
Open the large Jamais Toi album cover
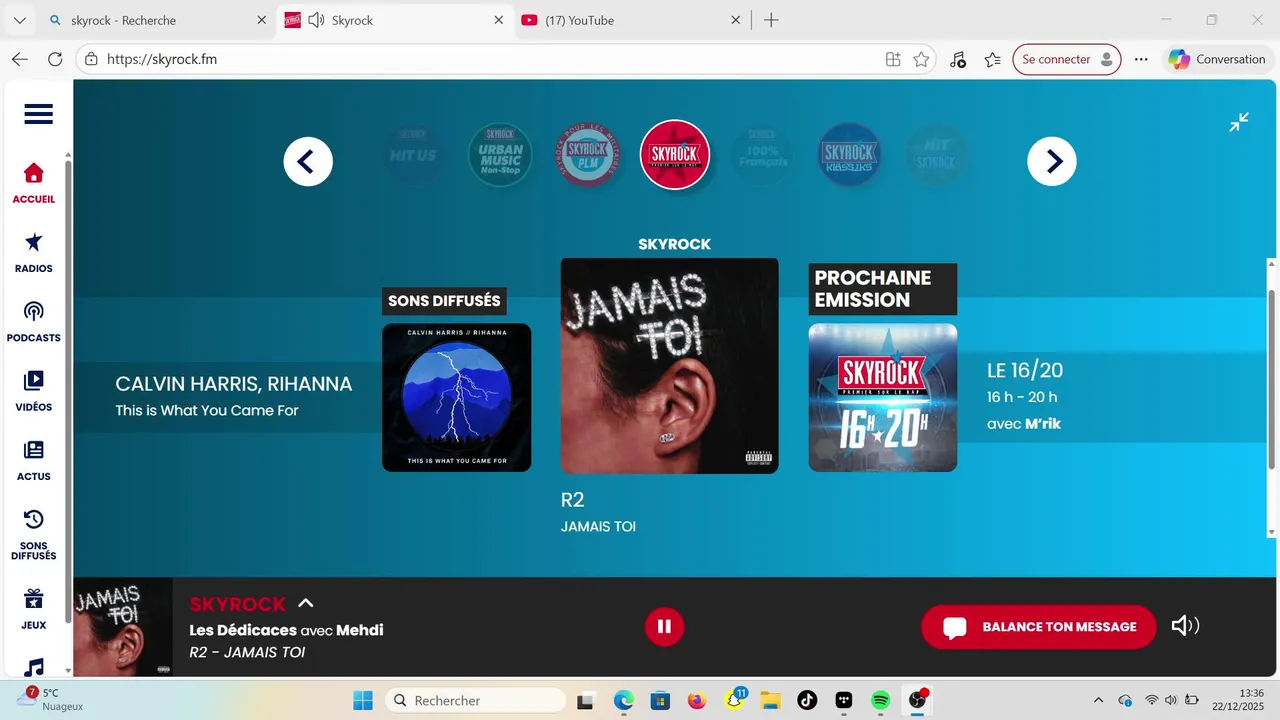coord(669,365)
